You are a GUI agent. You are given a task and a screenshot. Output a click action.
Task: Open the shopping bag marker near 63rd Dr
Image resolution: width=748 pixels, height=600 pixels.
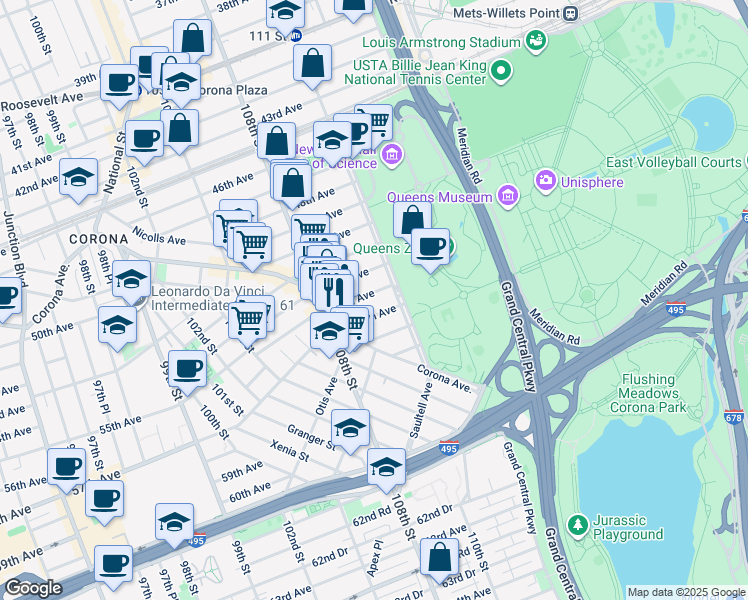point(439,557)
